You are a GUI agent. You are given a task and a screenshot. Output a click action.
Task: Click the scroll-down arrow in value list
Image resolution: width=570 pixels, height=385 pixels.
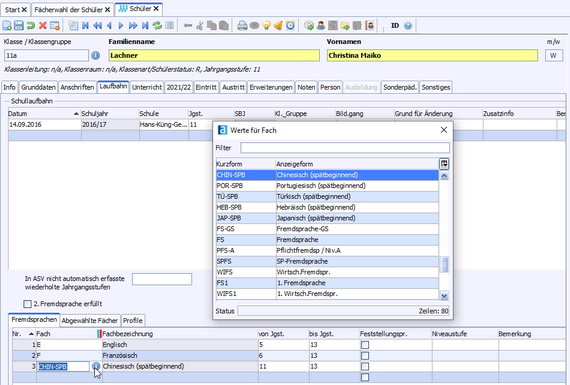click(x=444, y=296)
